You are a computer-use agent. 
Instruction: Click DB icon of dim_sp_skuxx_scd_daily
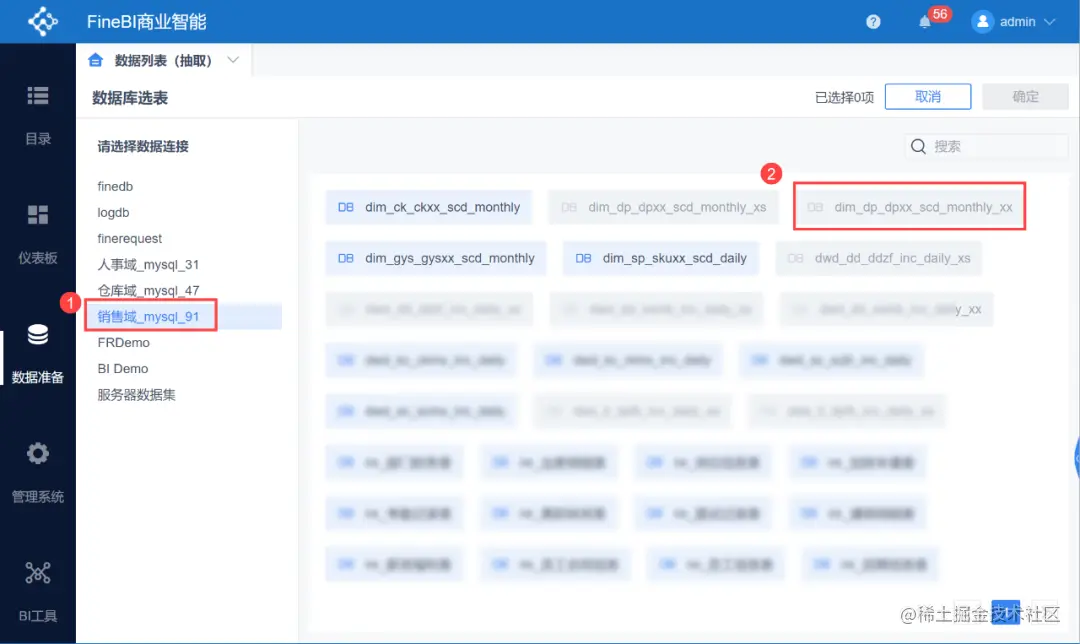click(x=583, y=258)
